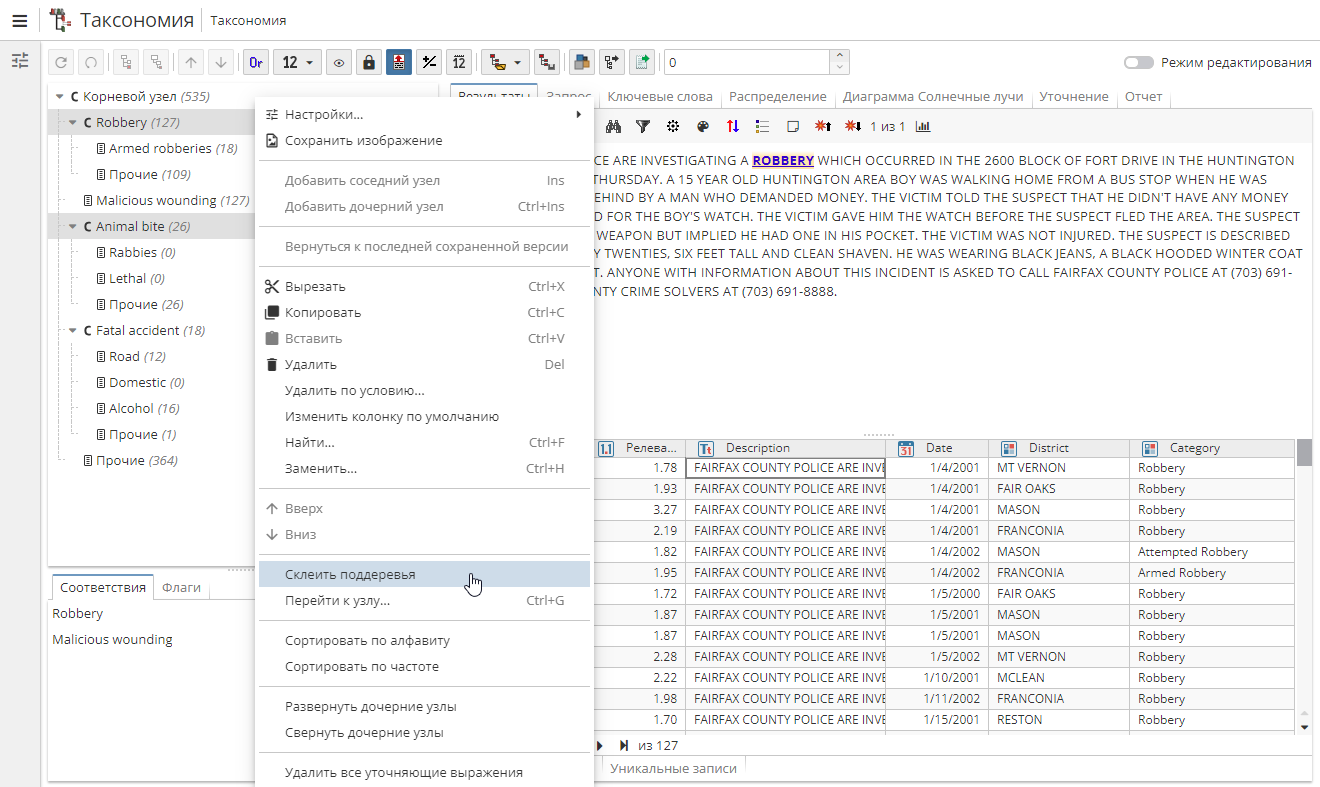
Task: Decrease the numeric spinner value
Action: 840,68
